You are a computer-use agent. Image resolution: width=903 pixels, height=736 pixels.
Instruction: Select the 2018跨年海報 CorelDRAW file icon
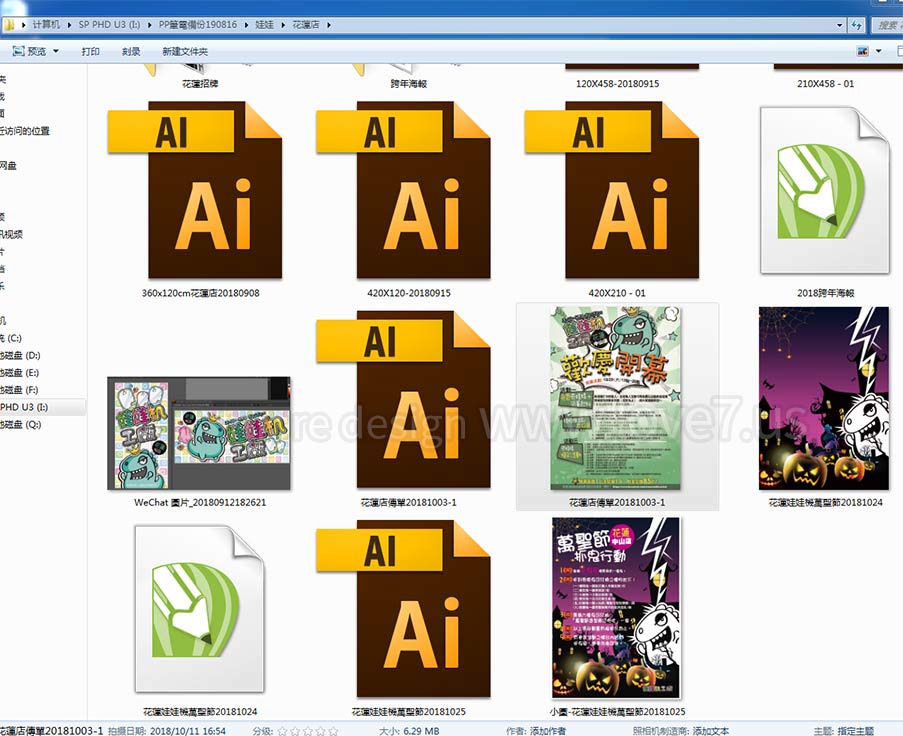pyautogui.click(x=825, y=190)
